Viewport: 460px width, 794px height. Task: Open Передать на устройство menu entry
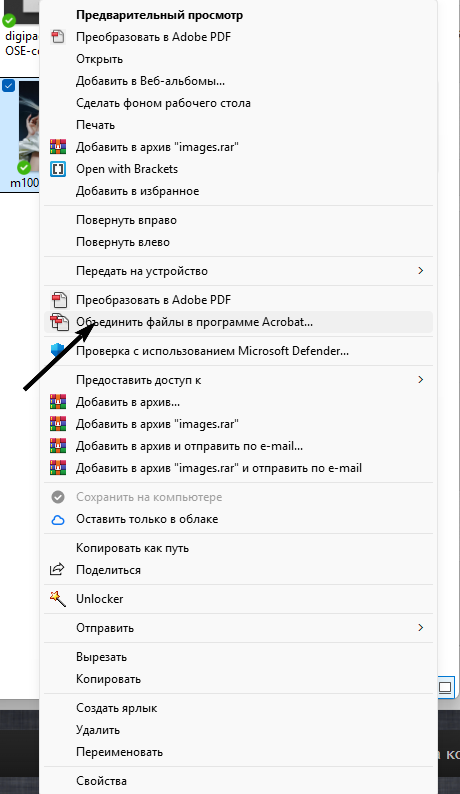click(239, 271)
